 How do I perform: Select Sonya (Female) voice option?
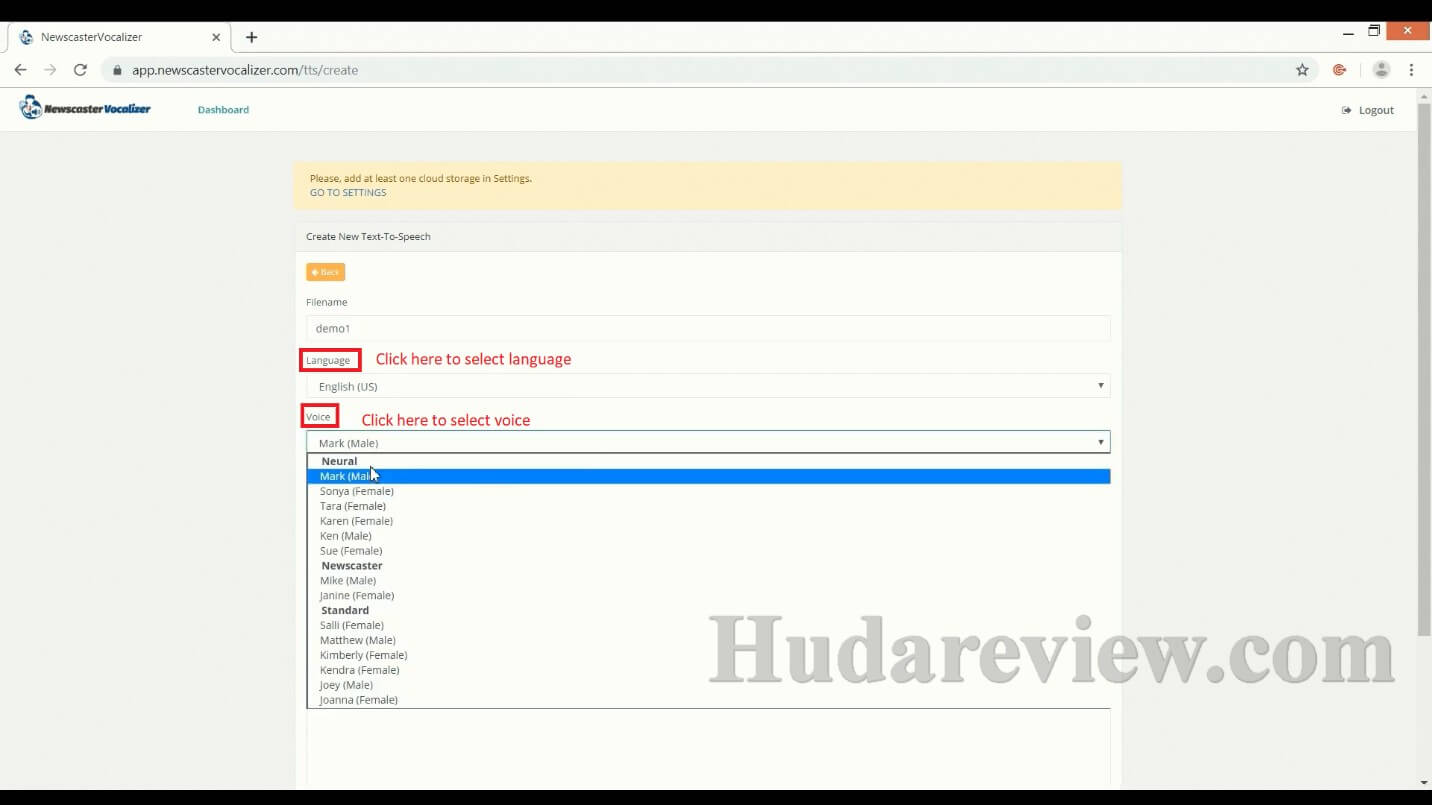coord(709,491)
